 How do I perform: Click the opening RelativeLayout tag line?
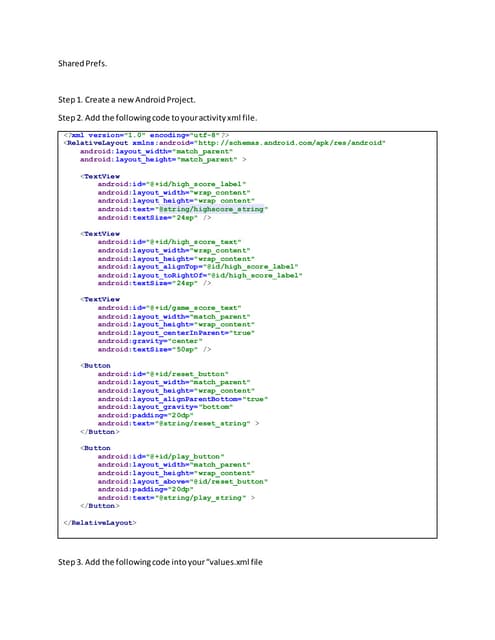point(224,143)
